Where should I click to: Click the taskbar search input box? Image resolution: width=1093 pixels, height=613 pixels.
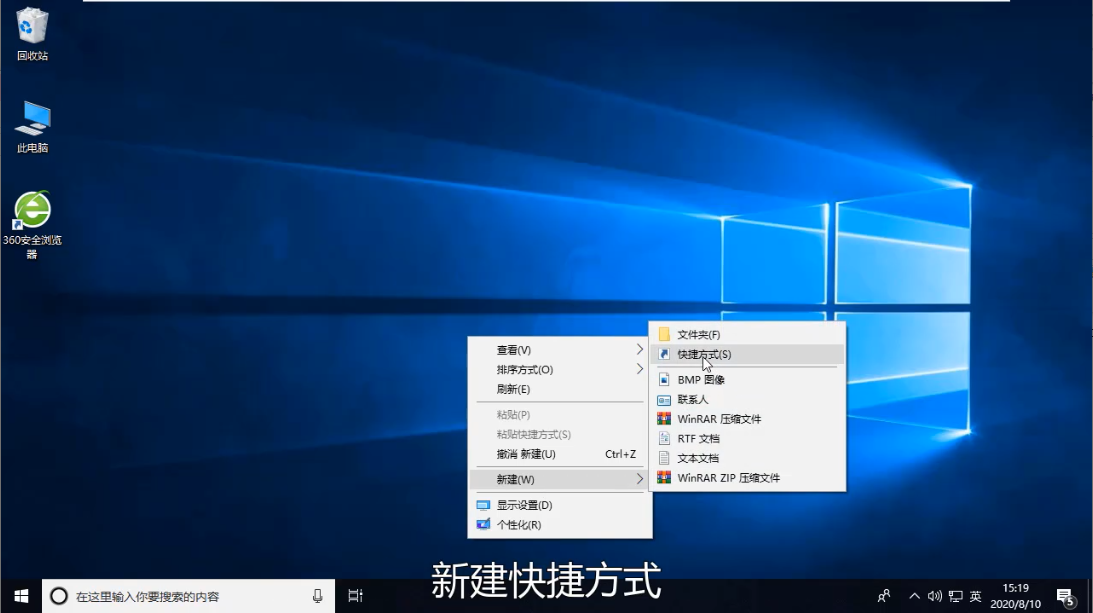point(185,596)
